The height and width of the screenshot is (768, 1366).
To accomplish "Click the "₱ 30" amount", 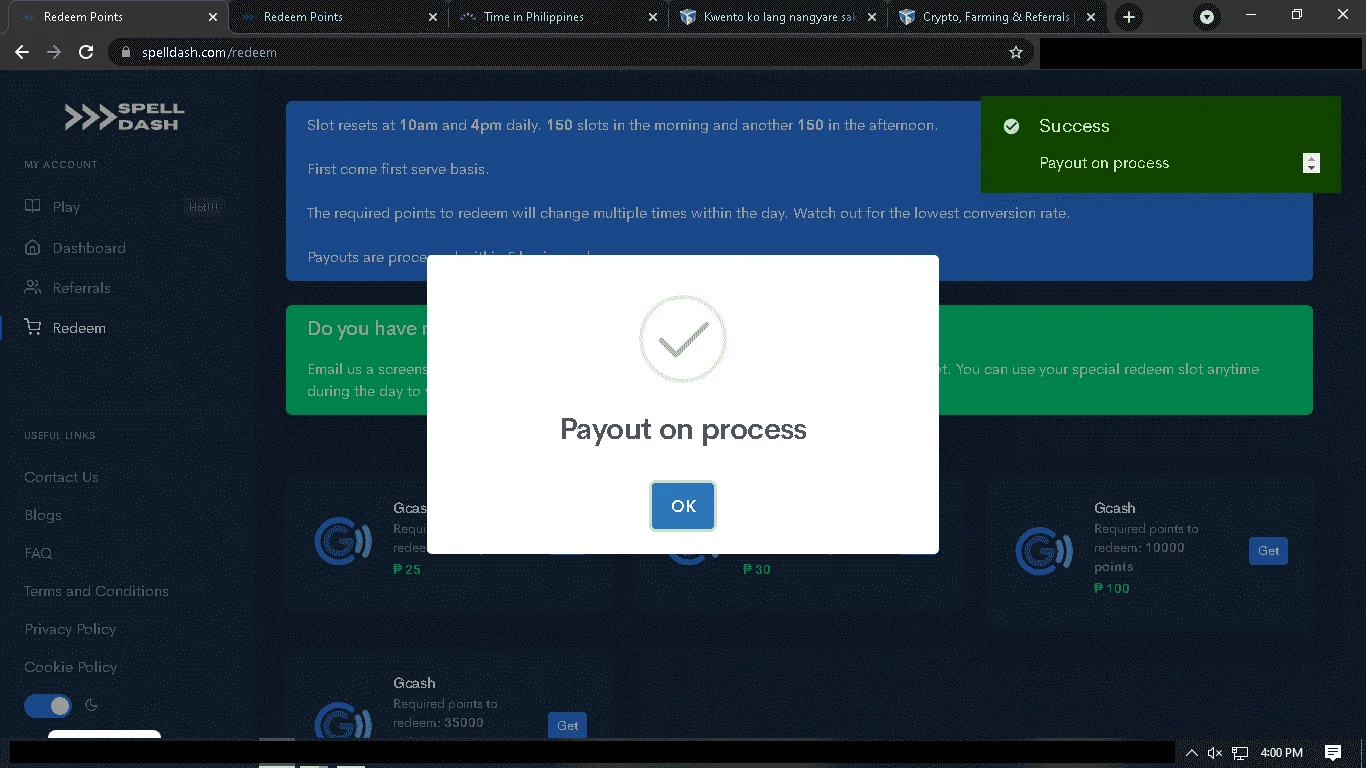I will (x=757, y=569).
